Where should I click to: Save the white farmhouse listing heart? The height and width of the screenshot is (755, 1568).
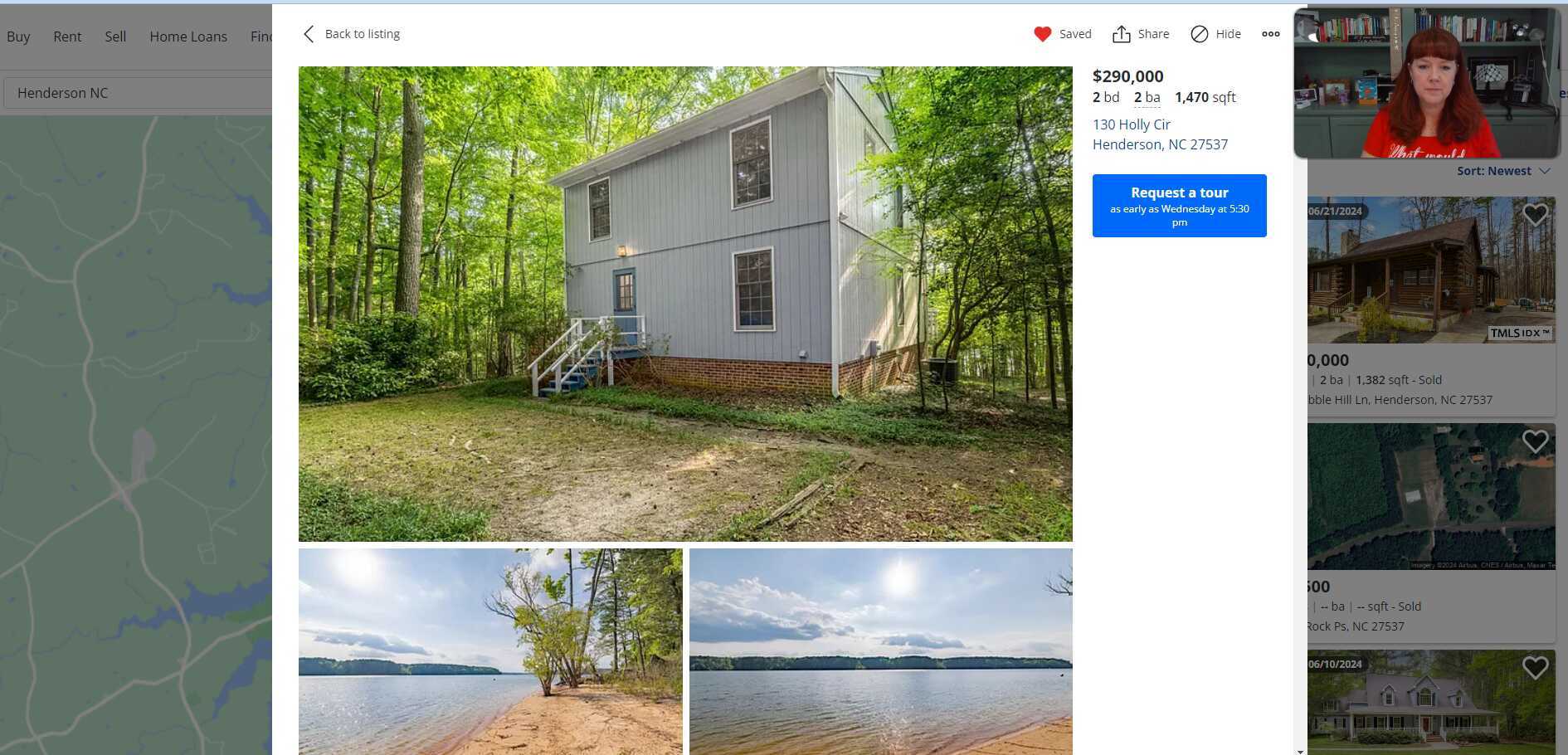click(x=1536, y=668)
